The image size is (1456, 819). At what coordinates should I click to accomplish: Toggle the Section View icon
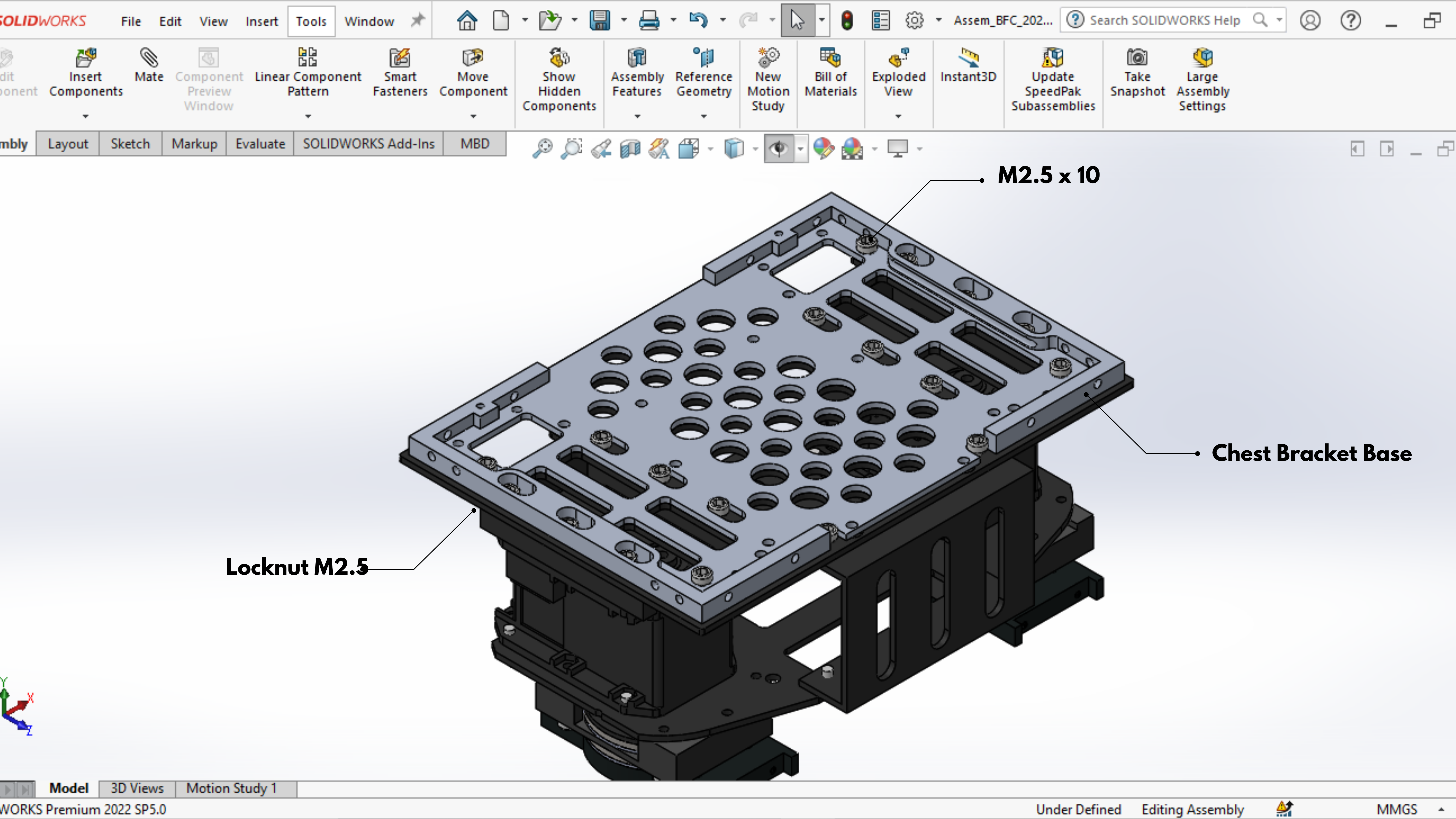(x=630, y=149)
